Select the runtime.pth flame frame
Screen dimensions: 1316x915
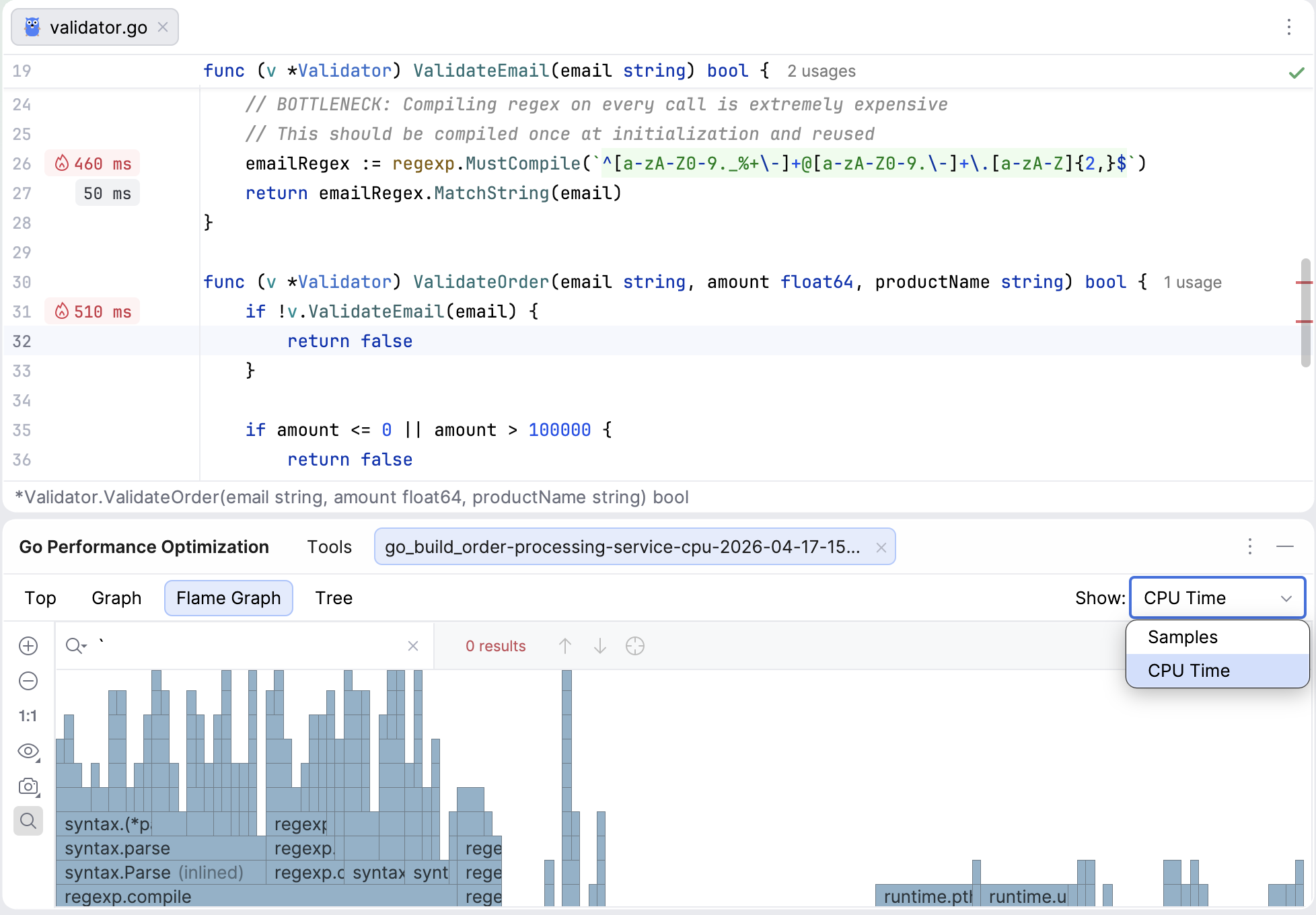pyautogui.click(x=927, y=897)
